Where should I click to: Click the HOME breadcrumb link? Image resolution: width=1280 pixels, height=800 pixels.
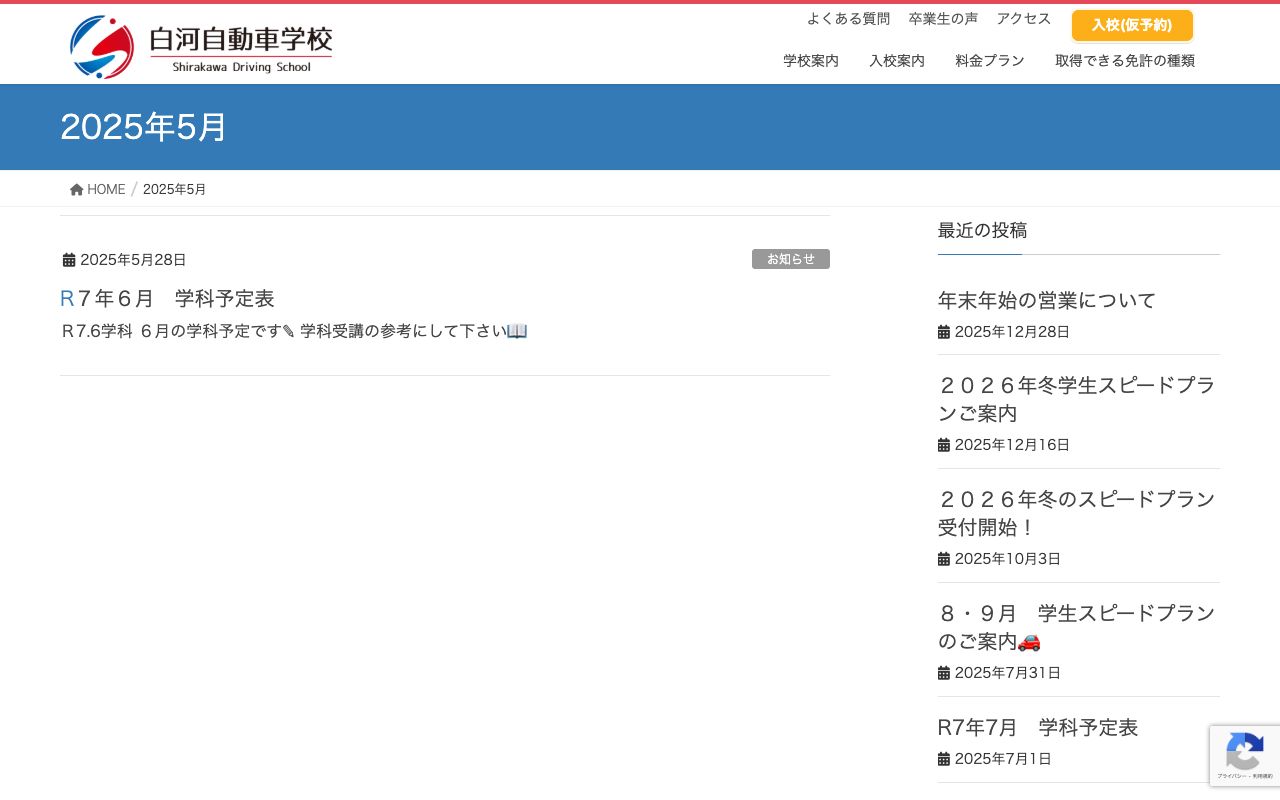point(106,189)
